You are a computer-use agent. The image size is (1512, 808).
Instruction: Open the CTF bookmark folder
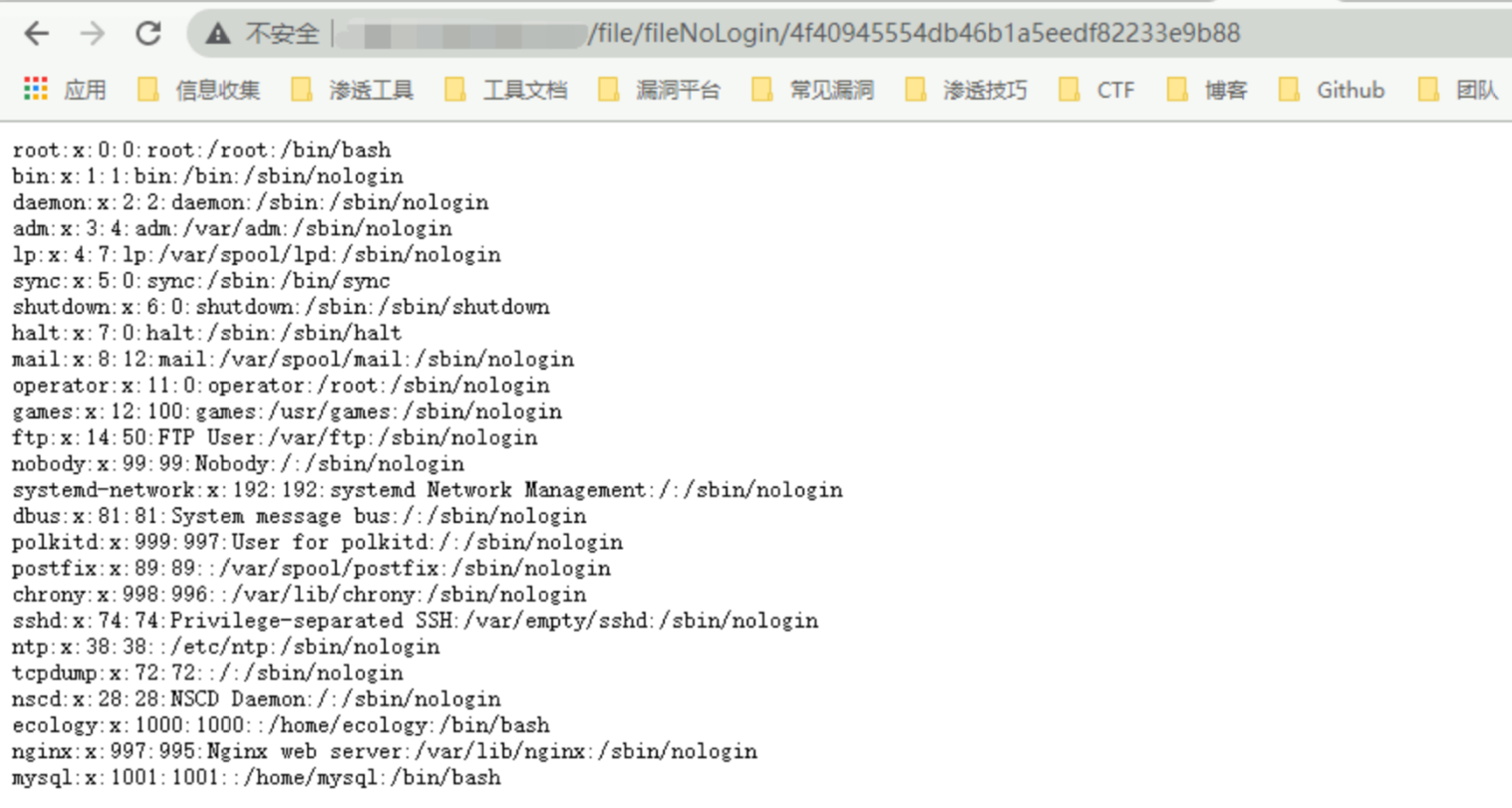click(1096, 90)
